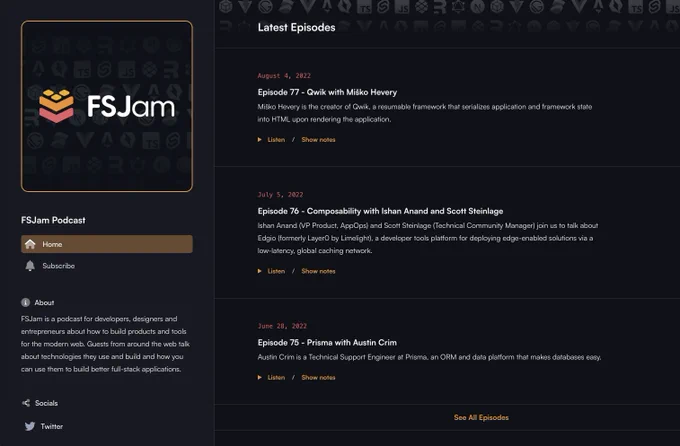Select the Home menu item
680x446 pixels.
click(107, 244)
